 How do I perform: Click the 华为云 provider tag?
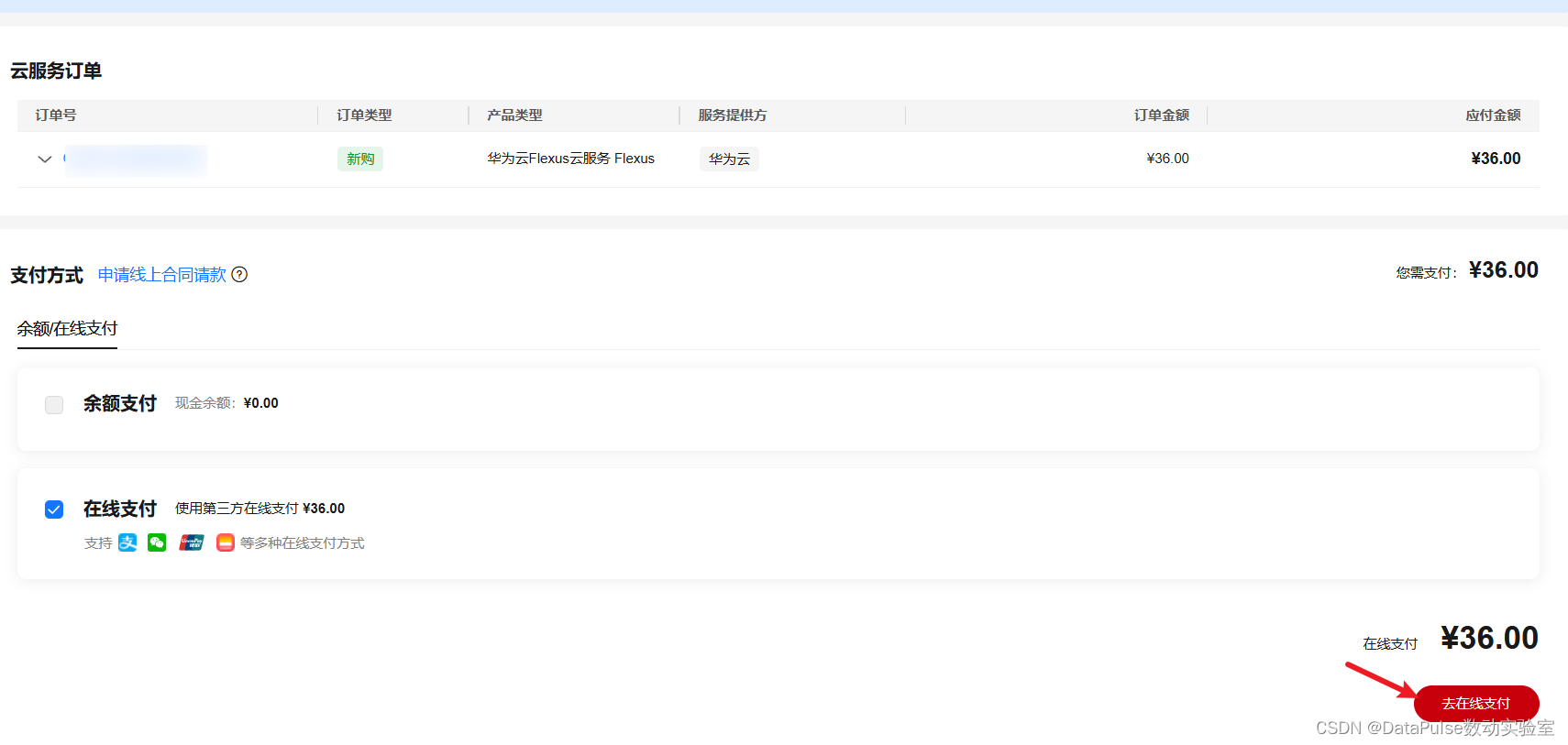pos(729,159)
